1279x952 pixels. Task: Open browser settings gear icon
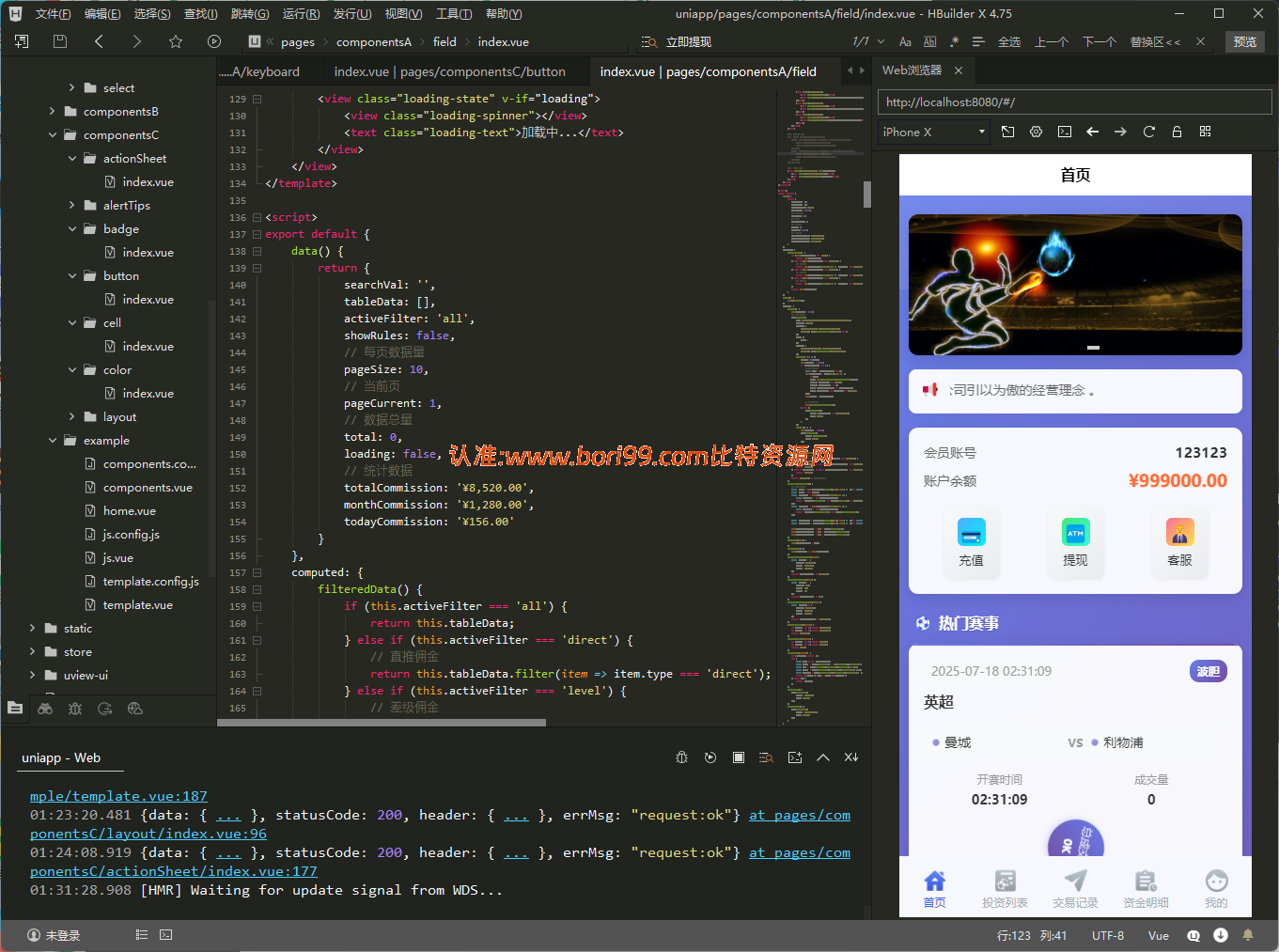pos(1036,132)
